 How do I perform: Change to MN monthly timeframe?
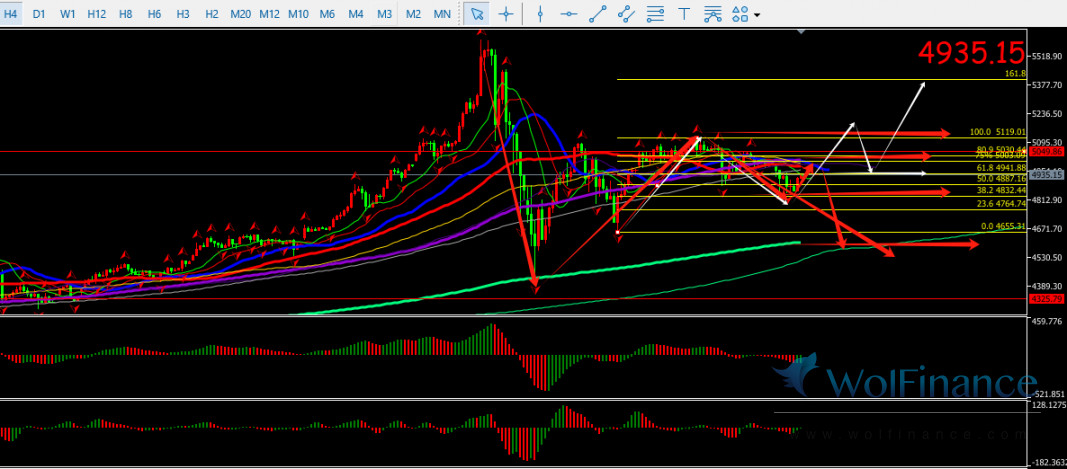point(442,14)
